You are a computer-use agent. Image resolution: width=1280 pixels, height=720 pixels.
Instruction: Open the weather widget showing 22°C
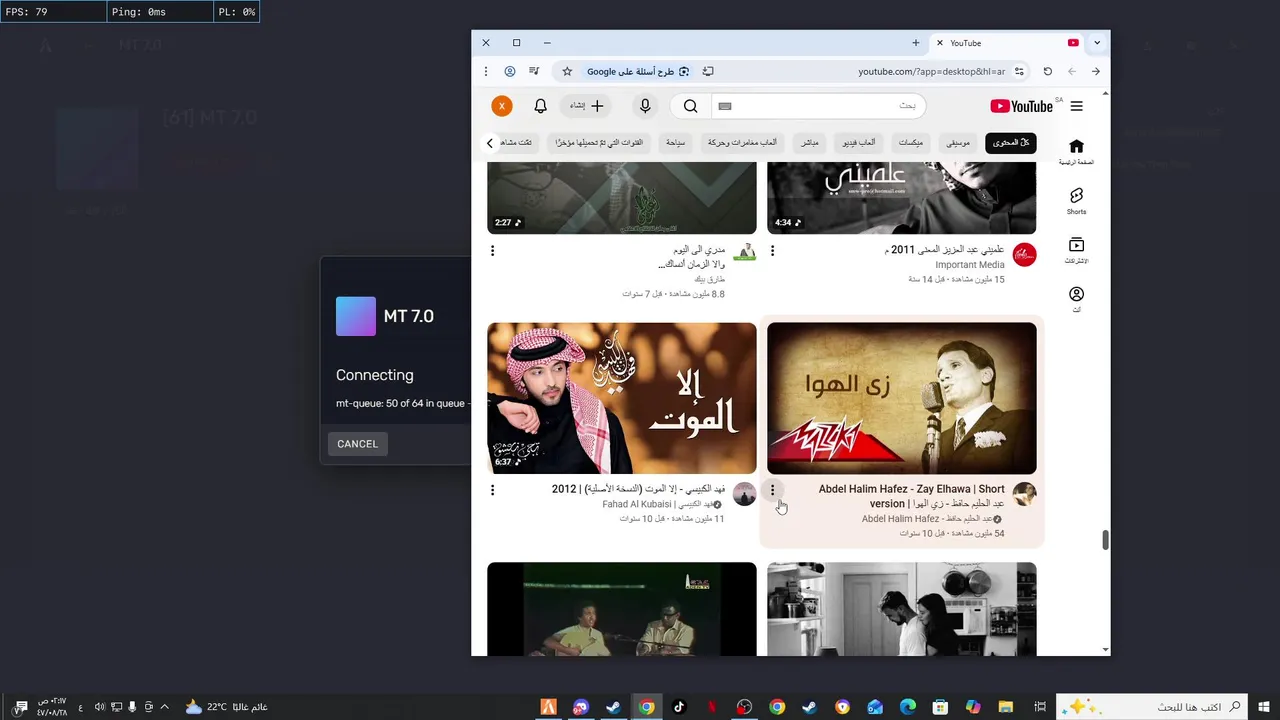pyautogui.click(x=226, y=707)
